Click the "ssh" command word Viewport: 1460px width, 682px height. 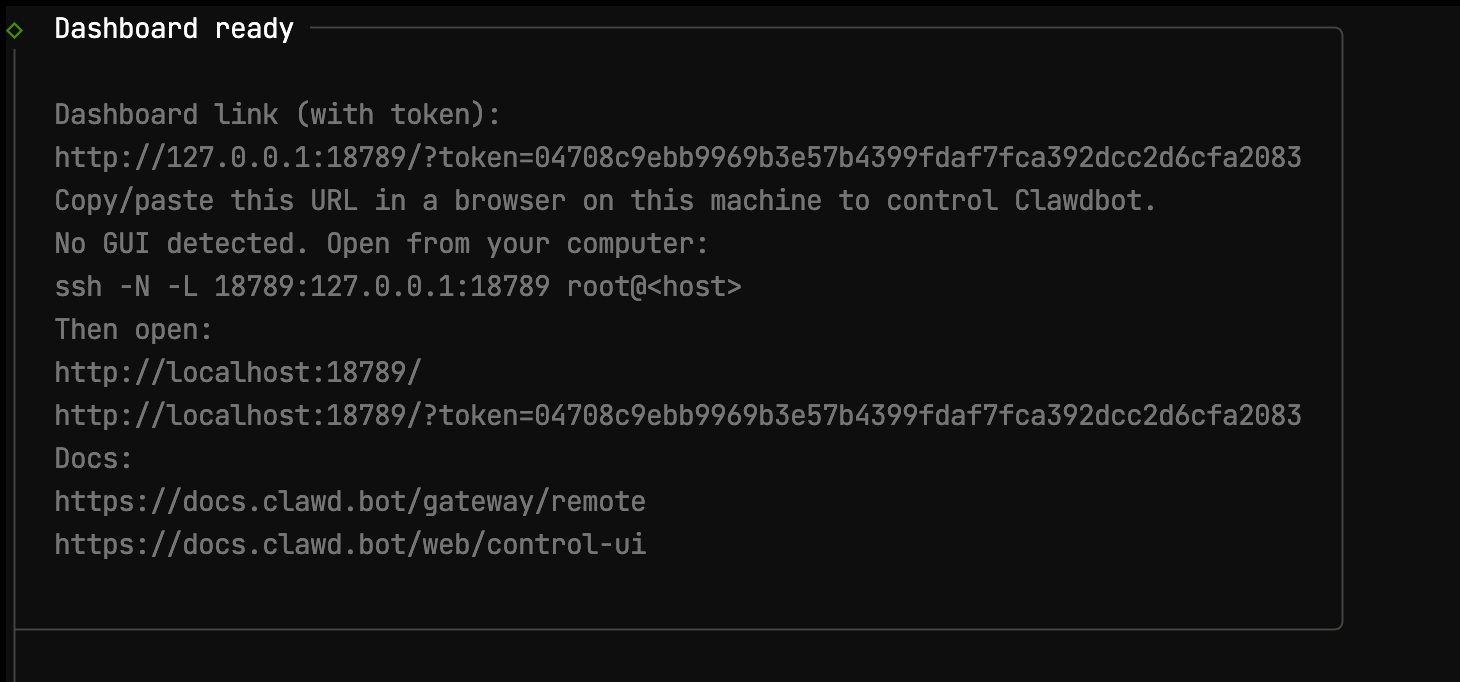pos(78,287)
